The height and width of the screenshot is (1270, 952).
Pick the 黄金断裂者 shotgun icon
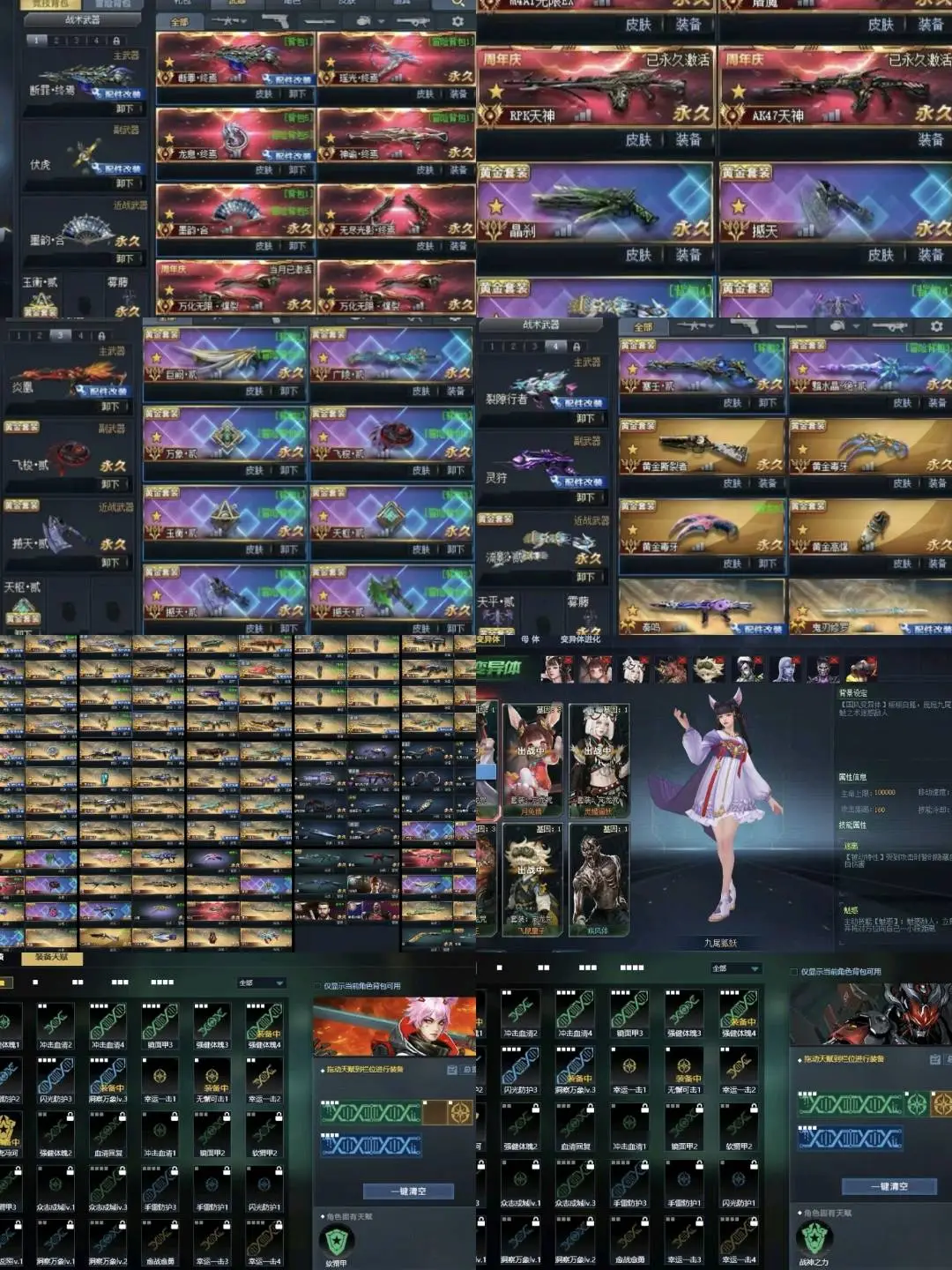pyautogui.click(x=703, y=449)
